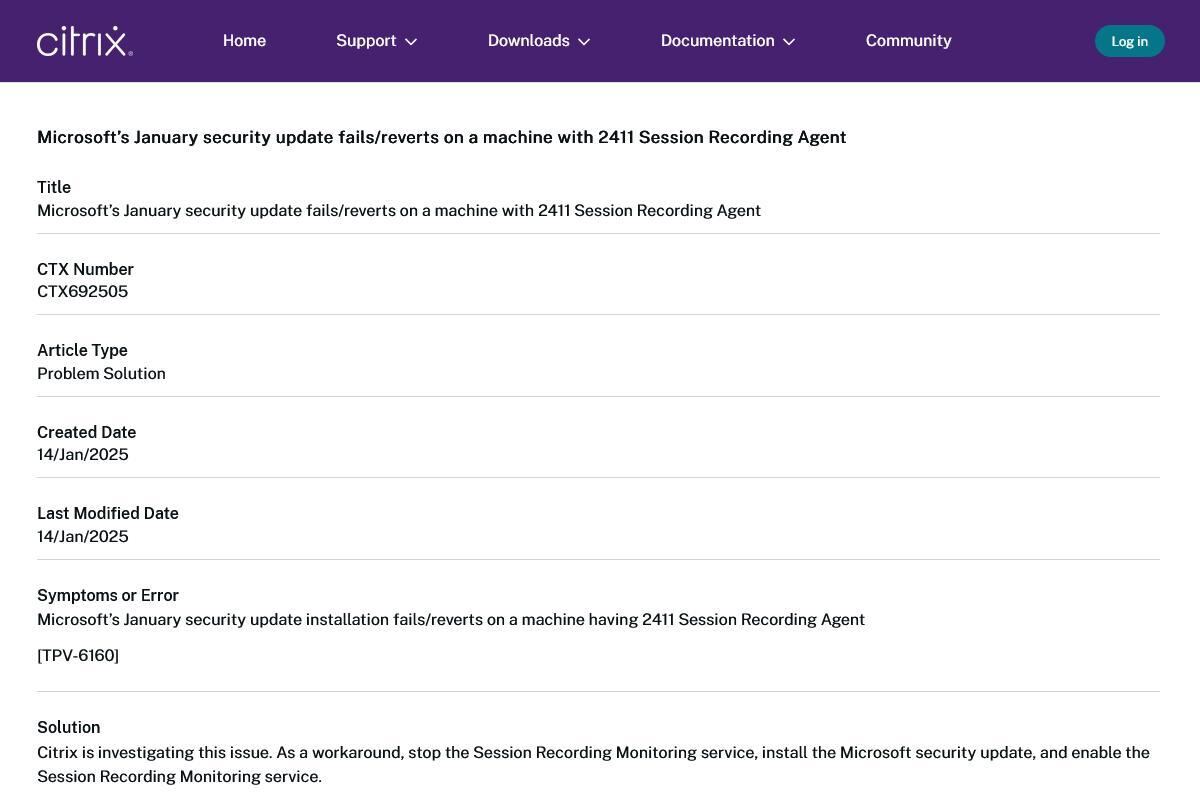This screenshot has height=800, width=1200.
Task: Click the Symptoms or Error heading
Action: (x=108, y=596)
